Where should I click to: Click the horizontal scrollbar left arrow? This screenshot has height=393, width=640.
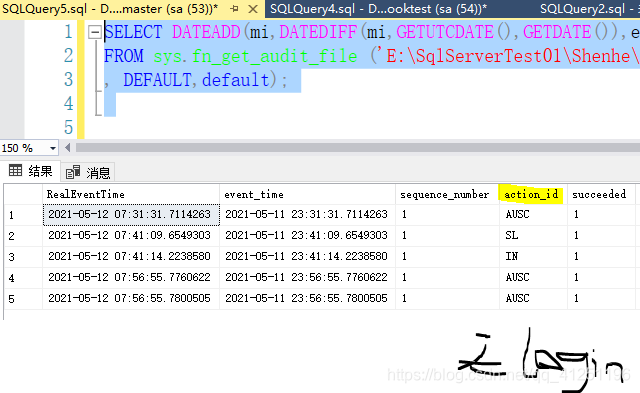click(x=68, y=148)
